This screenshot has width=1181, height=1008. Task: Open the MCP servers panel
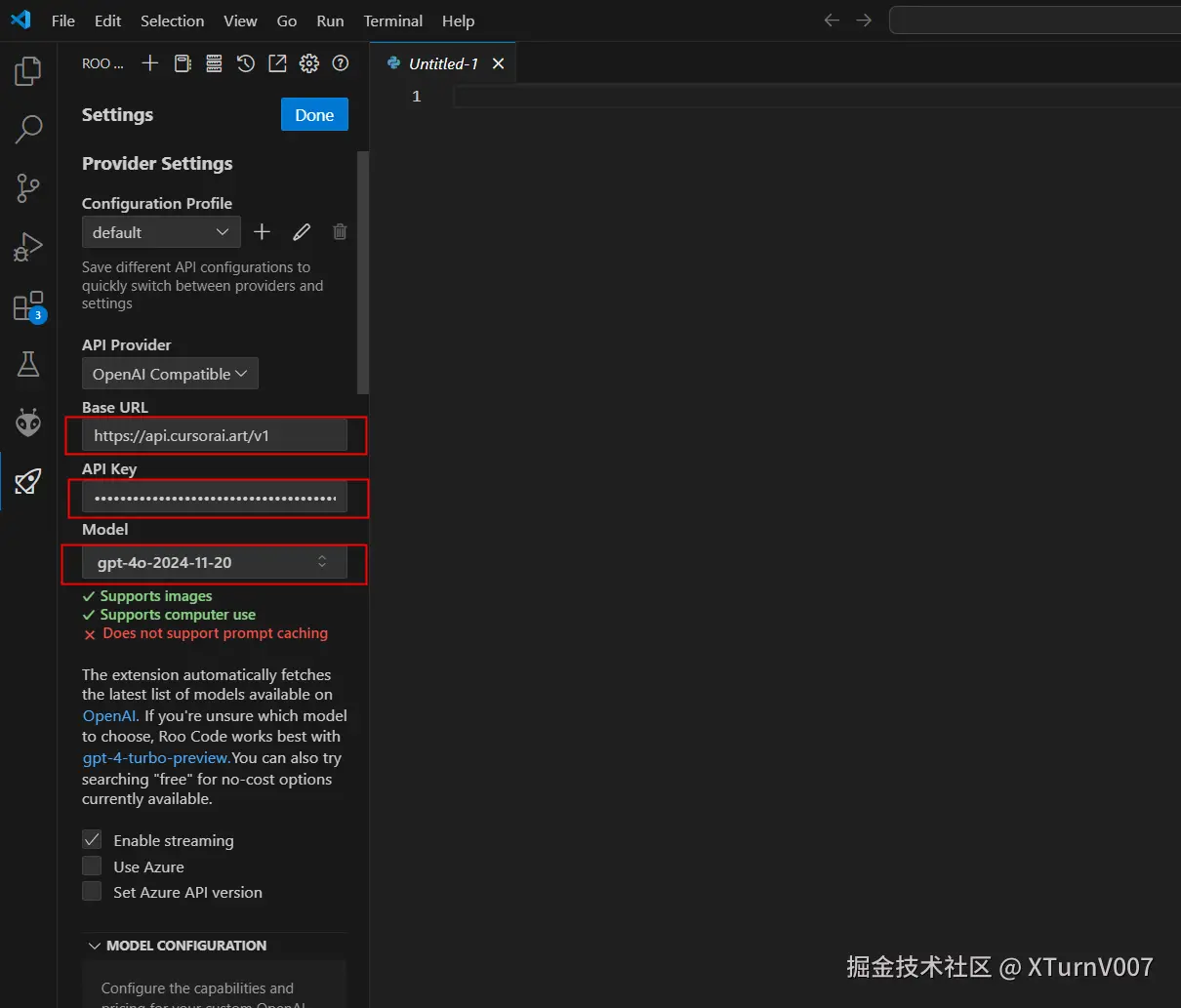pos(214,63)
